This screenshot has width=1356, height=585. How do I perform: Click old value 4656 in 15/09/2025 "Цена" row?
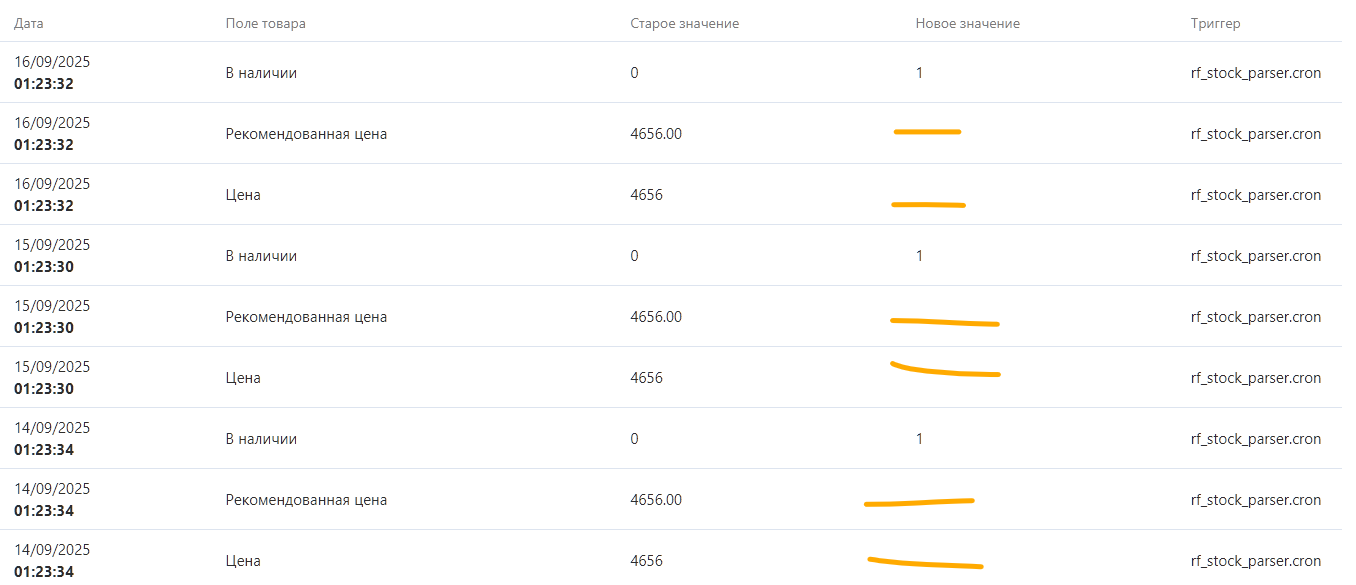pyautogui.click(x=646, y=378)
